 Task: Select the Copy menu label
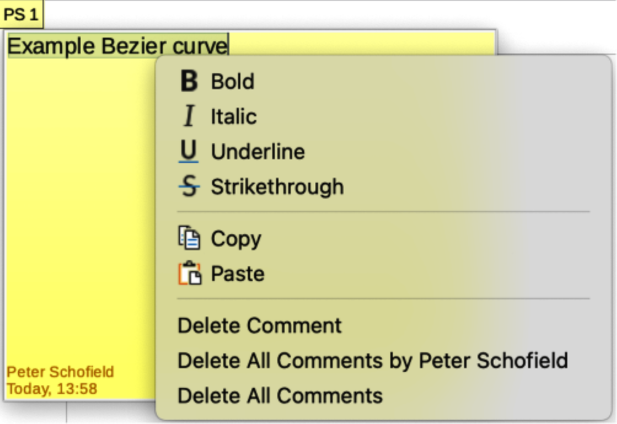click(x=235, y=239)
